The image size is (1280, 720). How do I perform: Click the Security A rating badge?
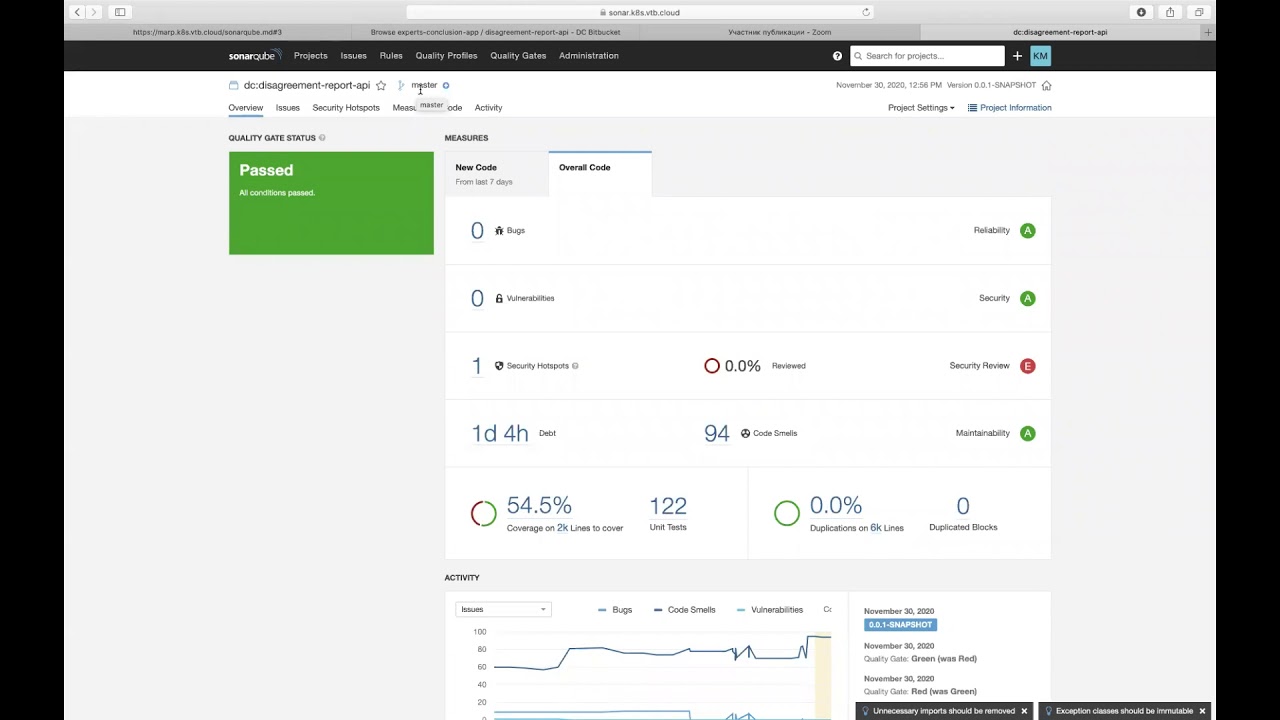(1027, 298)
